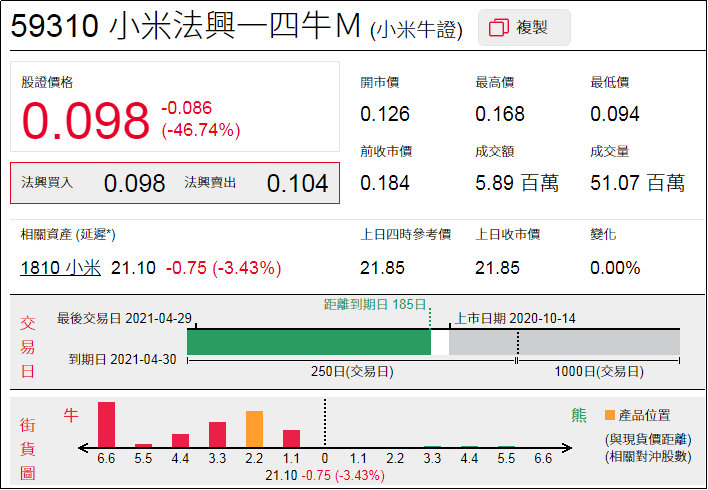Click the copy icon inside the 複製 button
The image size is (708, 490).
pos(499,28)
